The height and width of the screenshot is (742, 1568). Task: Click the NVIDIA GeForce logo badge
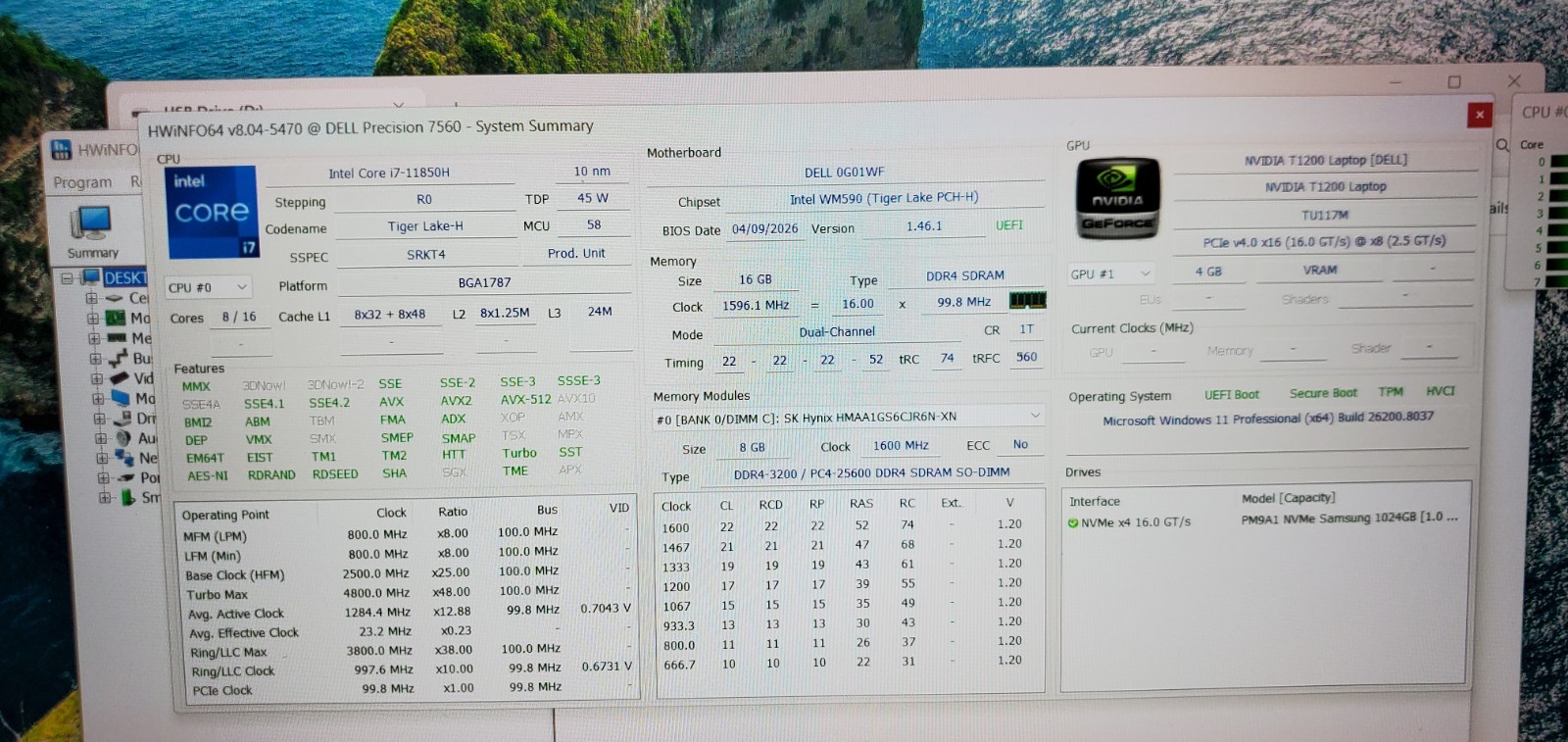[1118, 200]
